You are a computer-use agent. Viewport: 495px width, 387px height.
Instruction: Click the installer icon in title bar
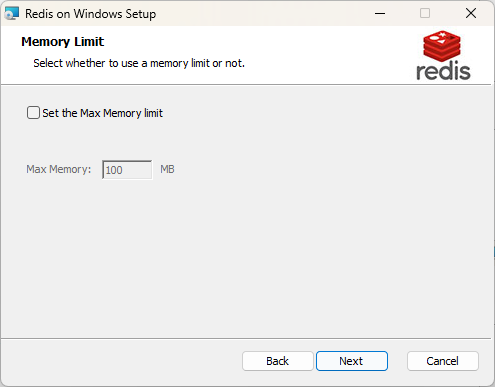click(12, 13)
